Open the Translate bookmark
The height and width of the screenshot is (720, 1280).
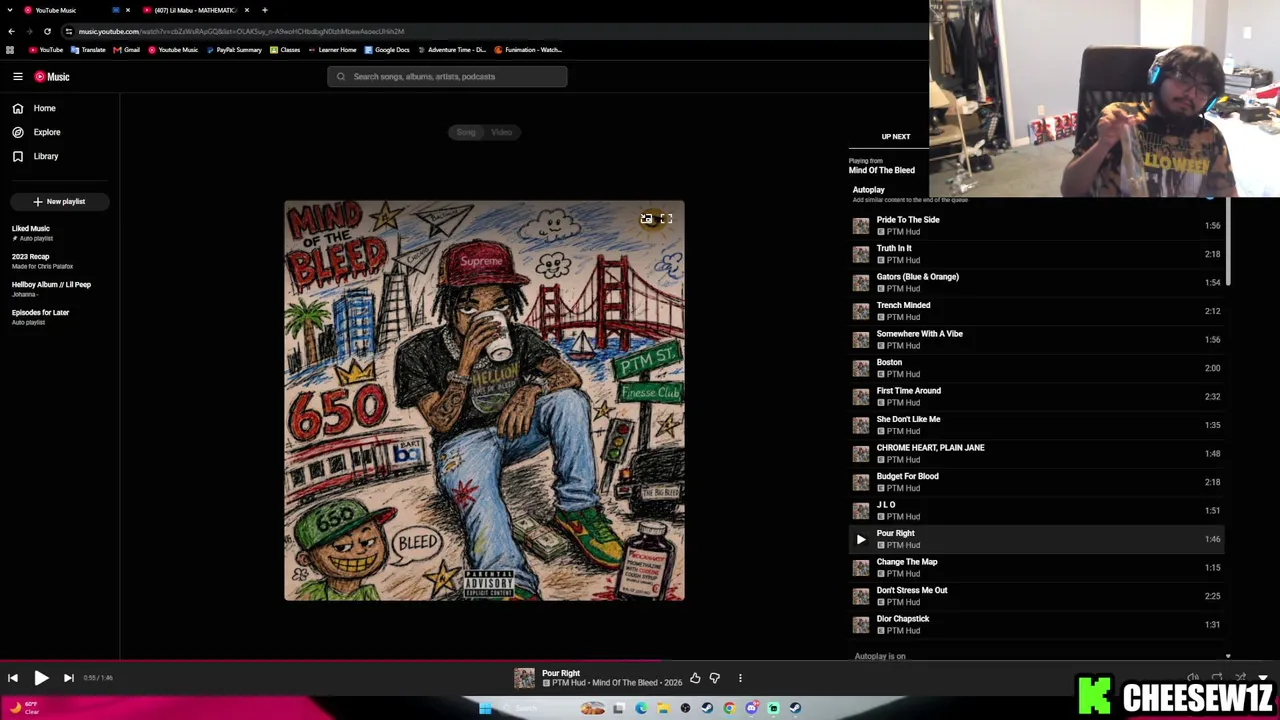click(x=88, y=50)
